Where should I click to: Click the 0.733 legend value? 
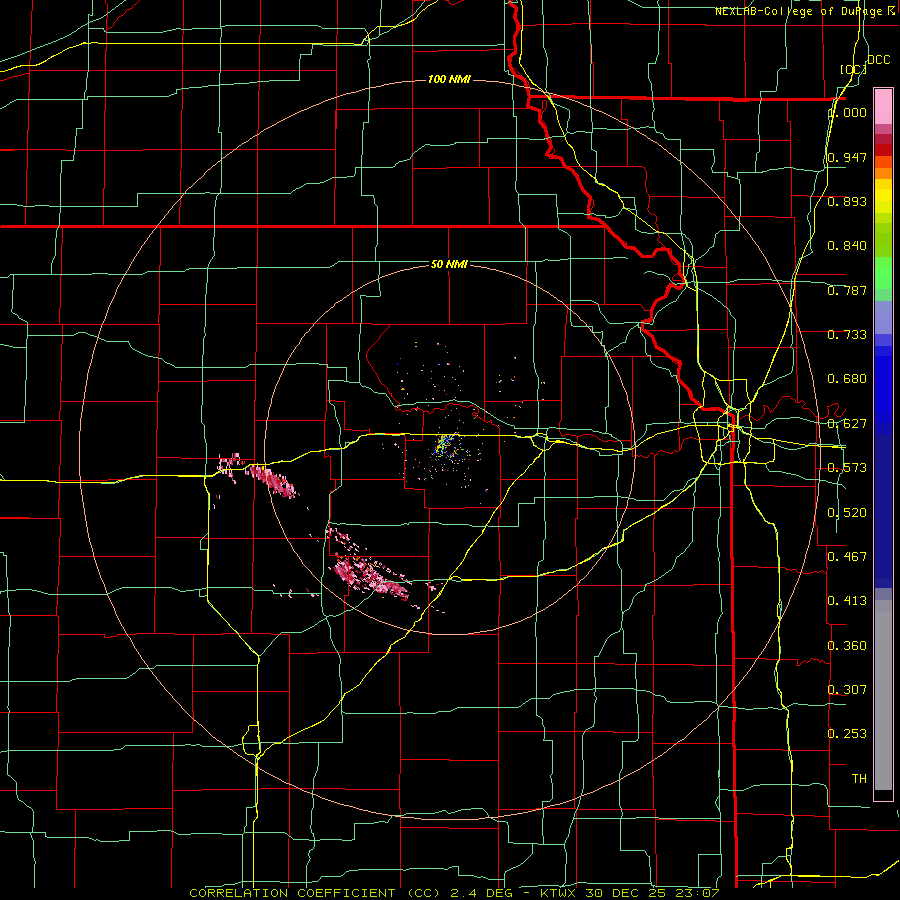point(847,335)
